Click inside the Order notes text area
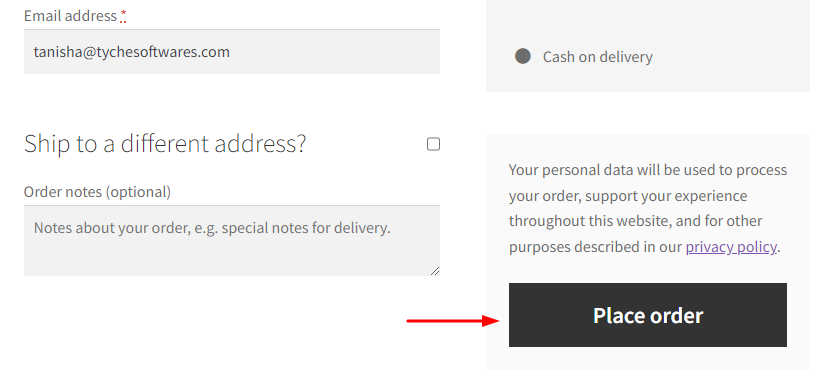This screenshot has height=373, width=817. [x=232, y=241]
